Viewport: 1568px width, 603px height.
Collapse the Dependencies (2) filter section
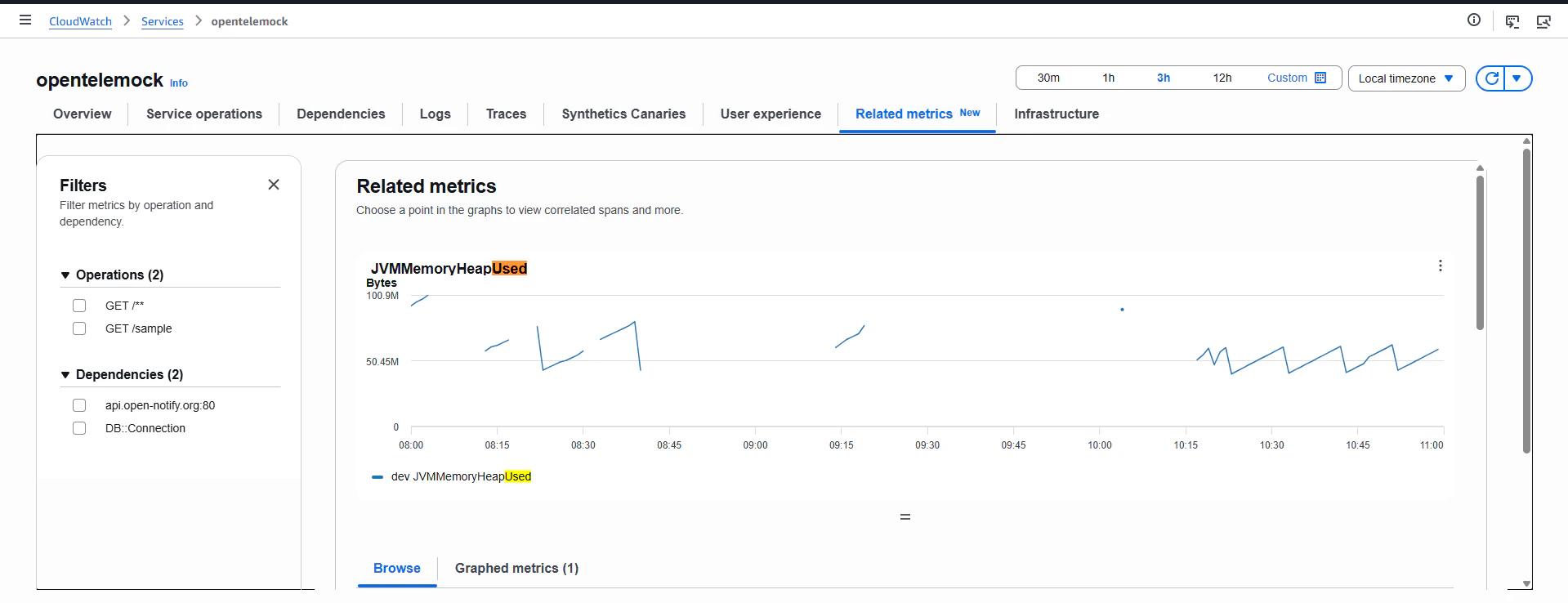point(122,374)
